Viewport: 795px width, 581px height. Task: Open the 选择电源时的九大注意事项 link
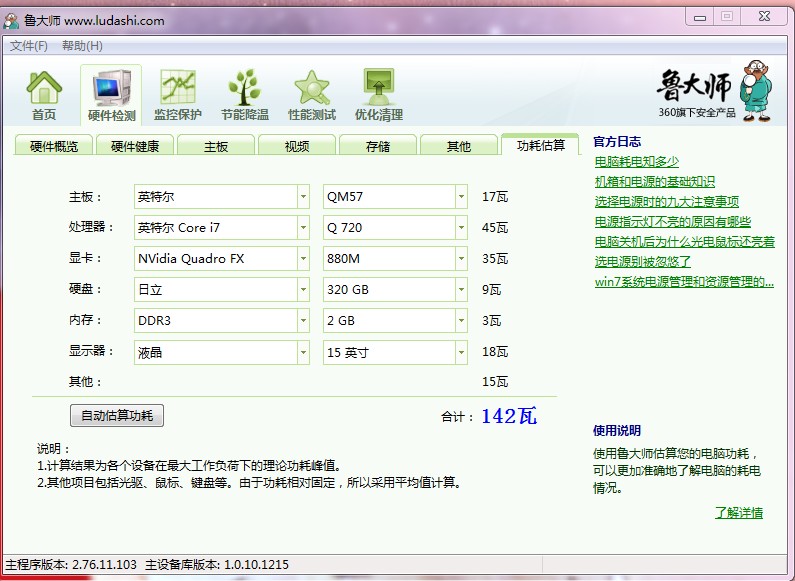click(667, 202)
